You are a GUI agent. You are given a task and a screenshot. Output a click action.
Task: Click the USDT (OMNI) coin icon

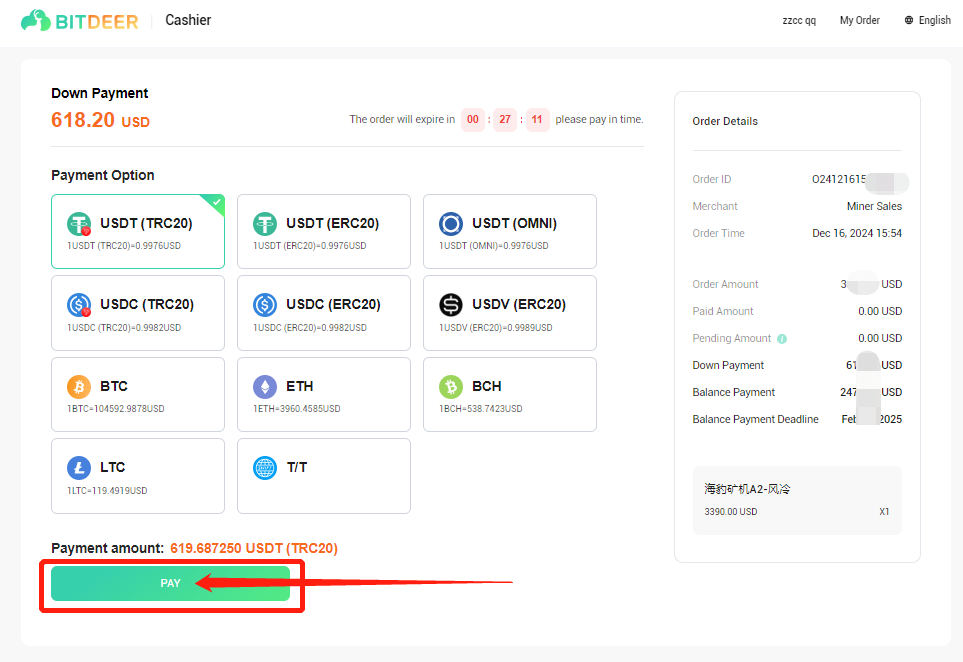pyautogui.click(x=451, y=224)
